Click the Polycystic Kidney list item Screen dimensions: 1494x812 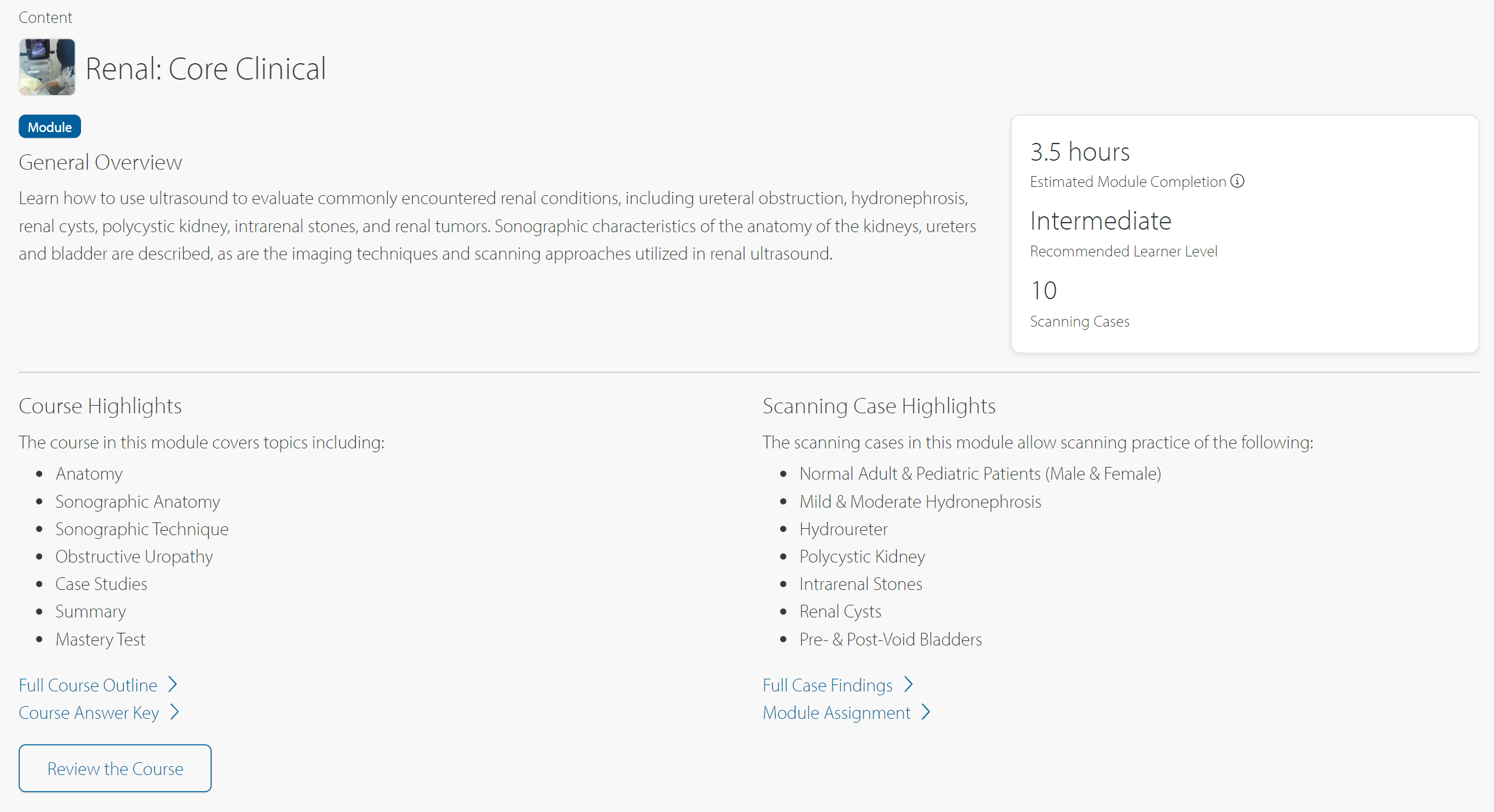862,556
